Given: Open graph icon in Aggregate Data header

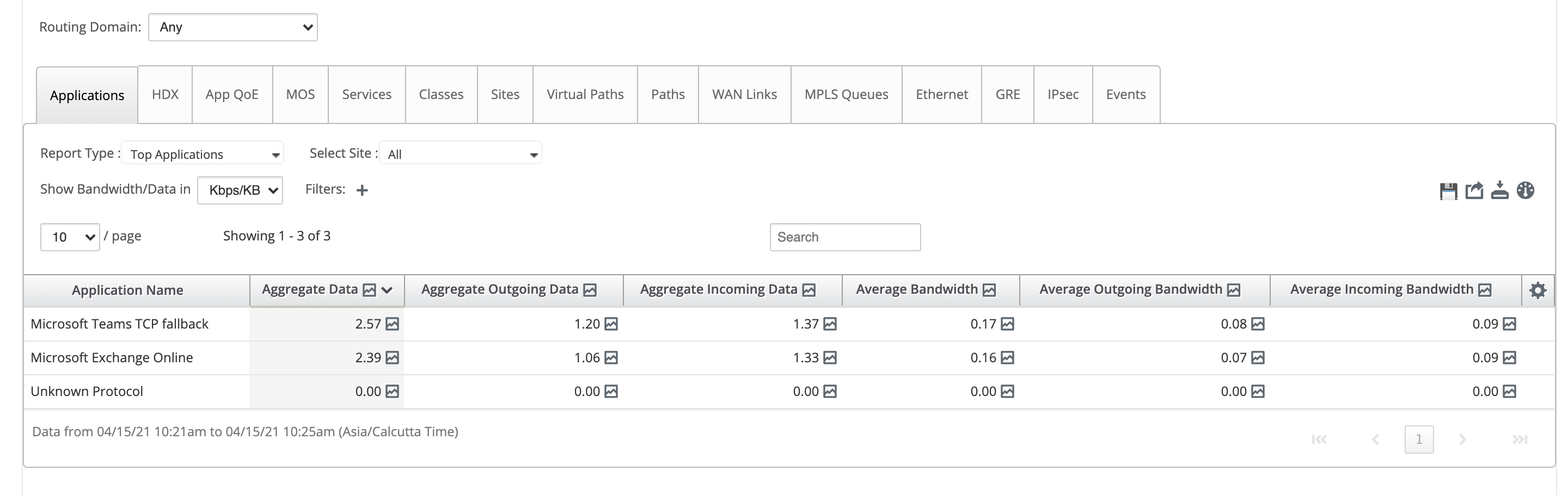Looking at the screenshot, I should click(370, 290).
